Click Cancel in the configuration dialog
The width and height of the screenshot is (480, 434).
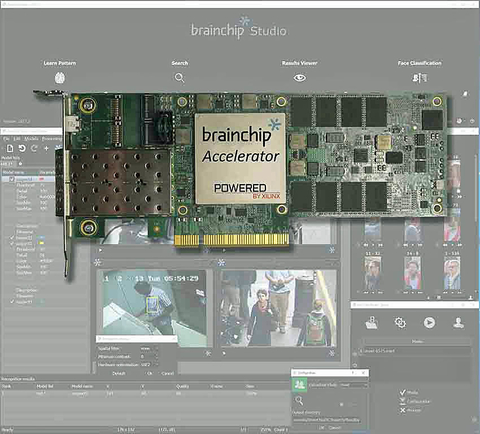[335, 428]
